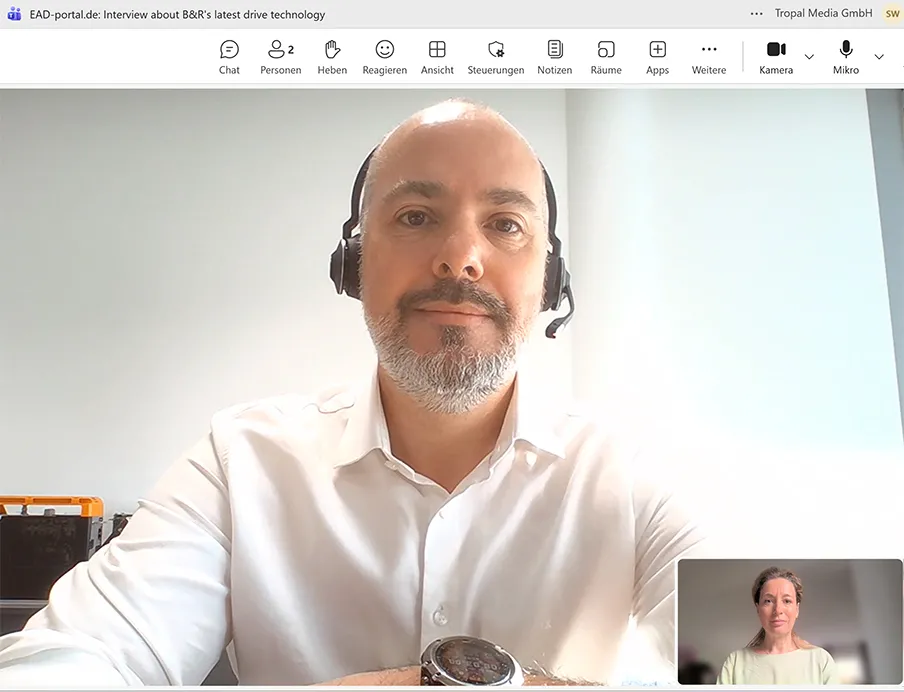The width and height of the screenshot is (904, 692).
Task: Open the Apps panel
Action: point(657,55)
